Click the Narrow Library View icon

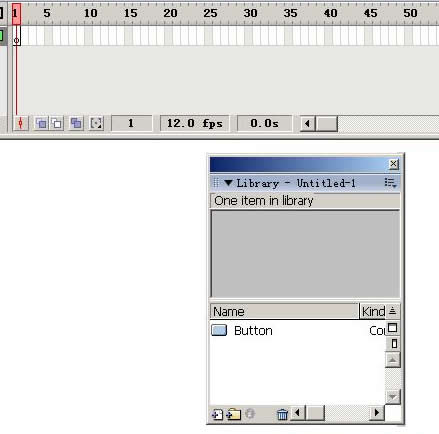[394, 343]
